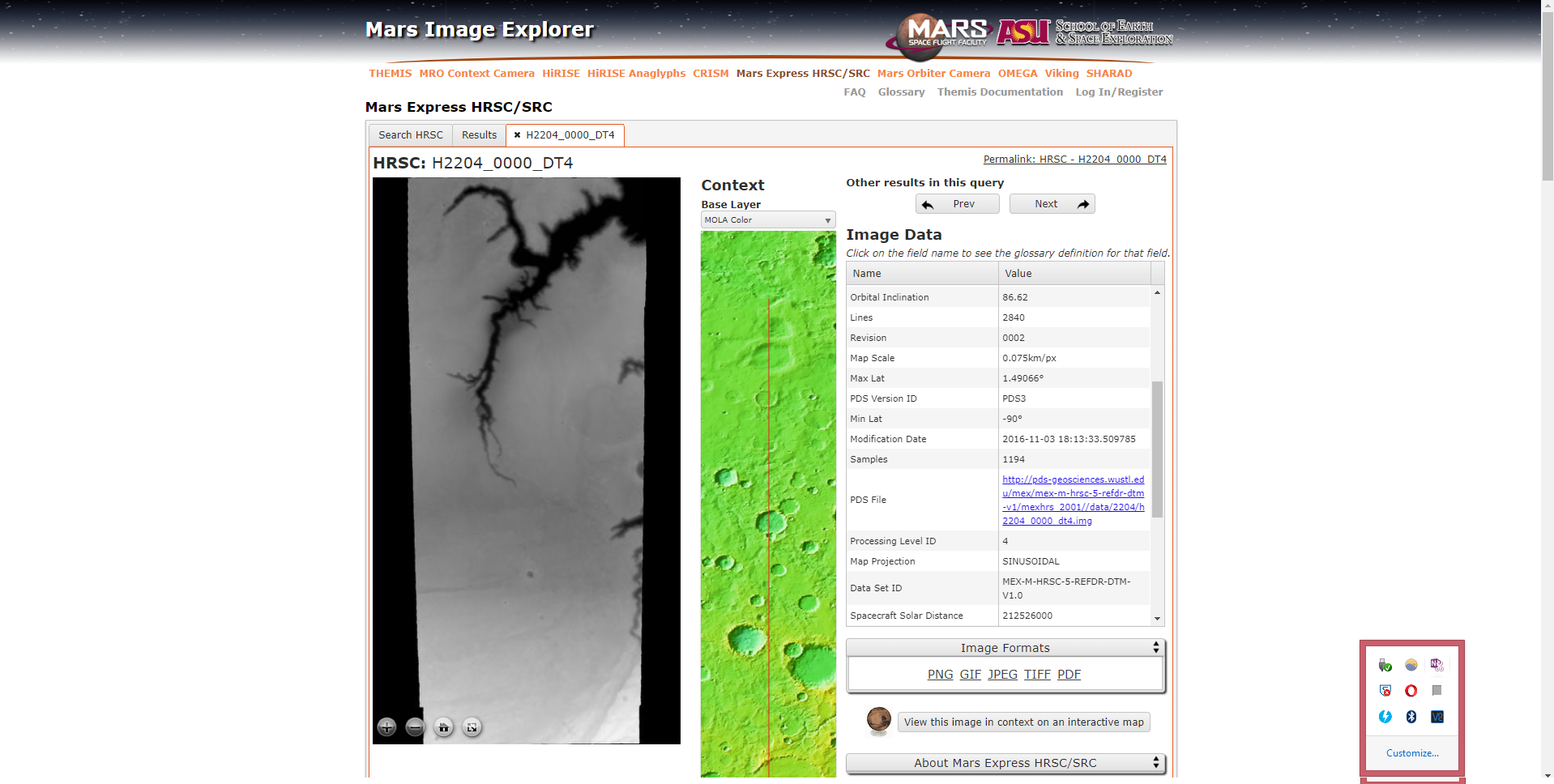Go to the HiRISE navigation item
This screenshot has height=784, width=1554.
coord(561,74)
